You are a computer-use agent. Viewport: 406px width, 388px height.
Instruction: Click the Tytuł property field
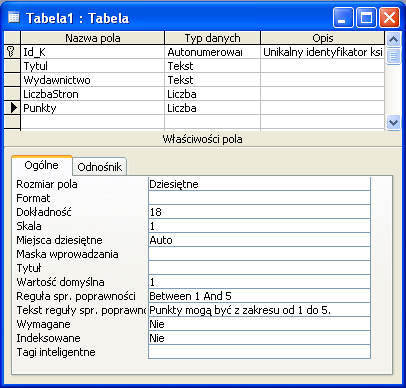(259, 268)
